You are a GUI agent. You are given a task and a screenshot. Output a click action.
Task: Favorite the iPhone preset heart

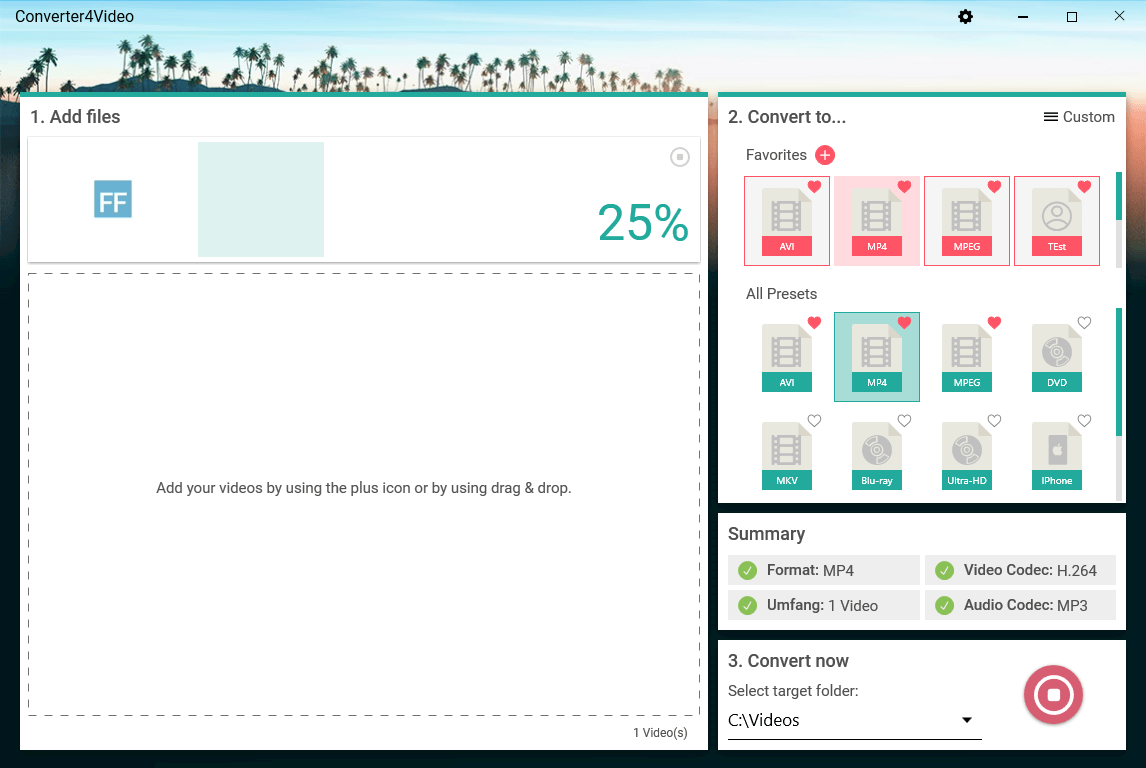[1085, 420]
